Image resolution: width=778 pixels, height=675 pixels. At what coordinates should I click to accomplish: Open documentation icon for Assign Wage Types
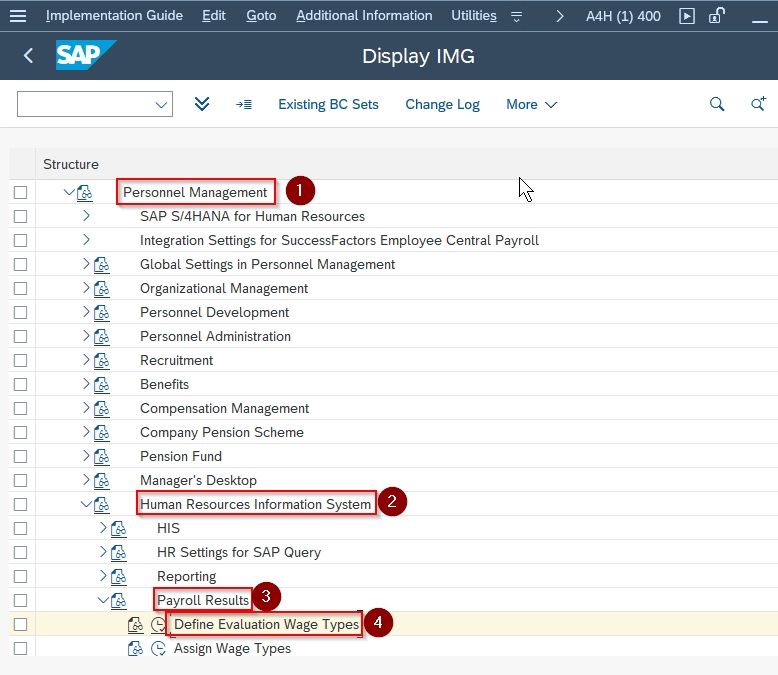[135, 648]
